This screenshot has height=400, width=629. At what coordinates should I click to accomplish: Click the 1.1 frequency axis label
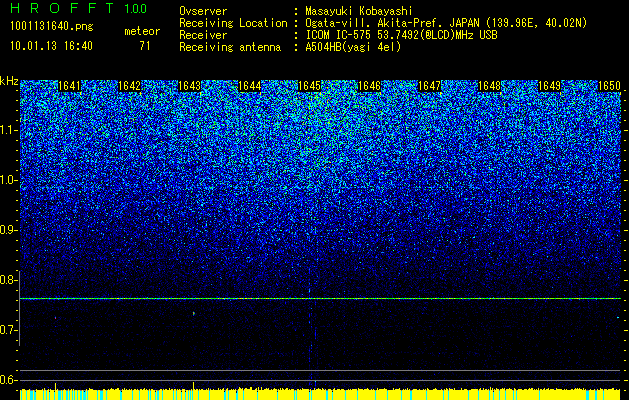click(x=8, y=130)
